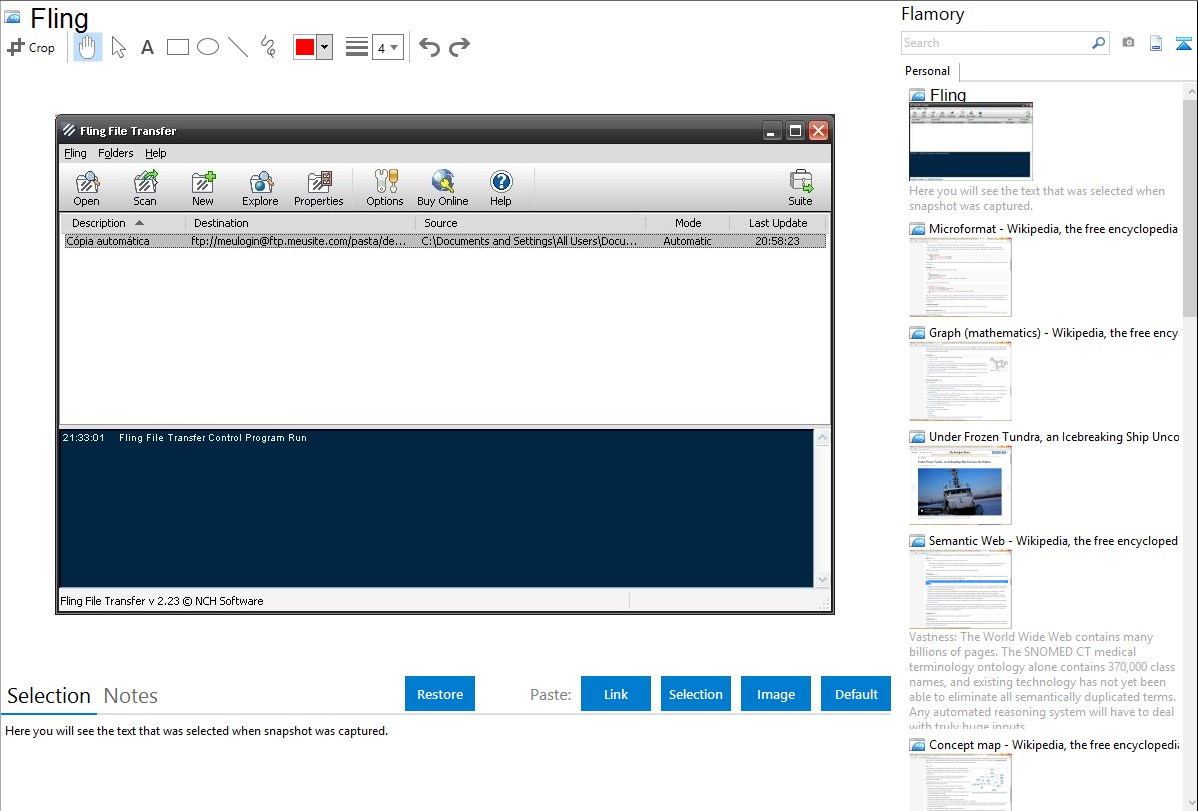Select the rectangle drawing tool
This screenshot has width=1198, height=811.
coord(177,47)
